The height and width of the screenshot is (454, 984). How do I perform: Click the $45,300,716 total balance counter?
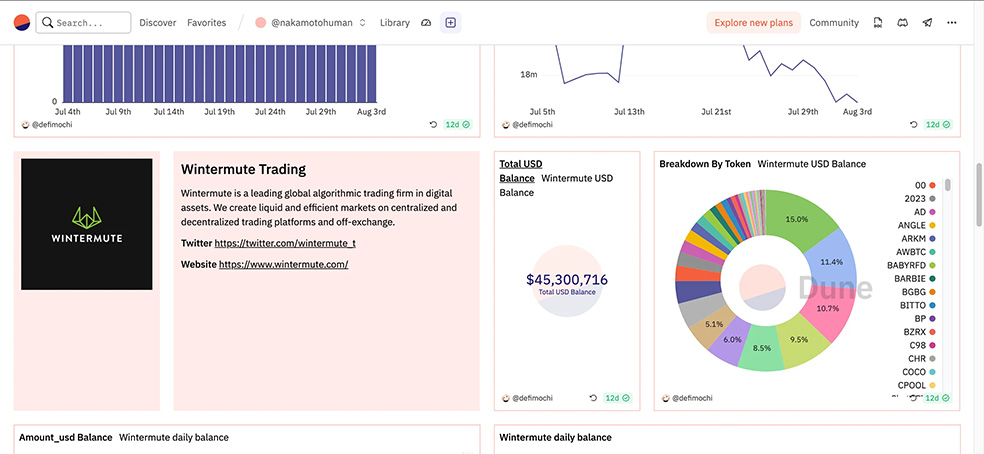click(567, 279)
